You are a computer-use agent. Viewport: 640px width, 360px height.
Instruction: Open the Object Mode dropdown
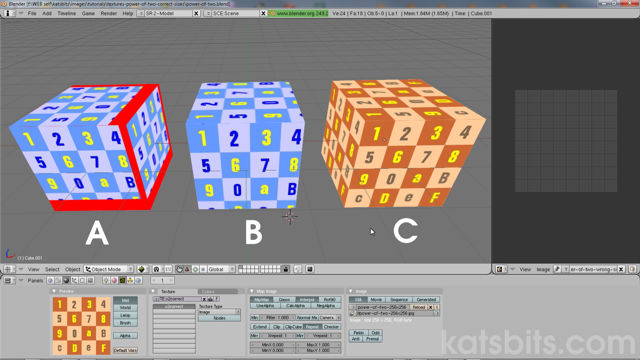coord(109,269)
